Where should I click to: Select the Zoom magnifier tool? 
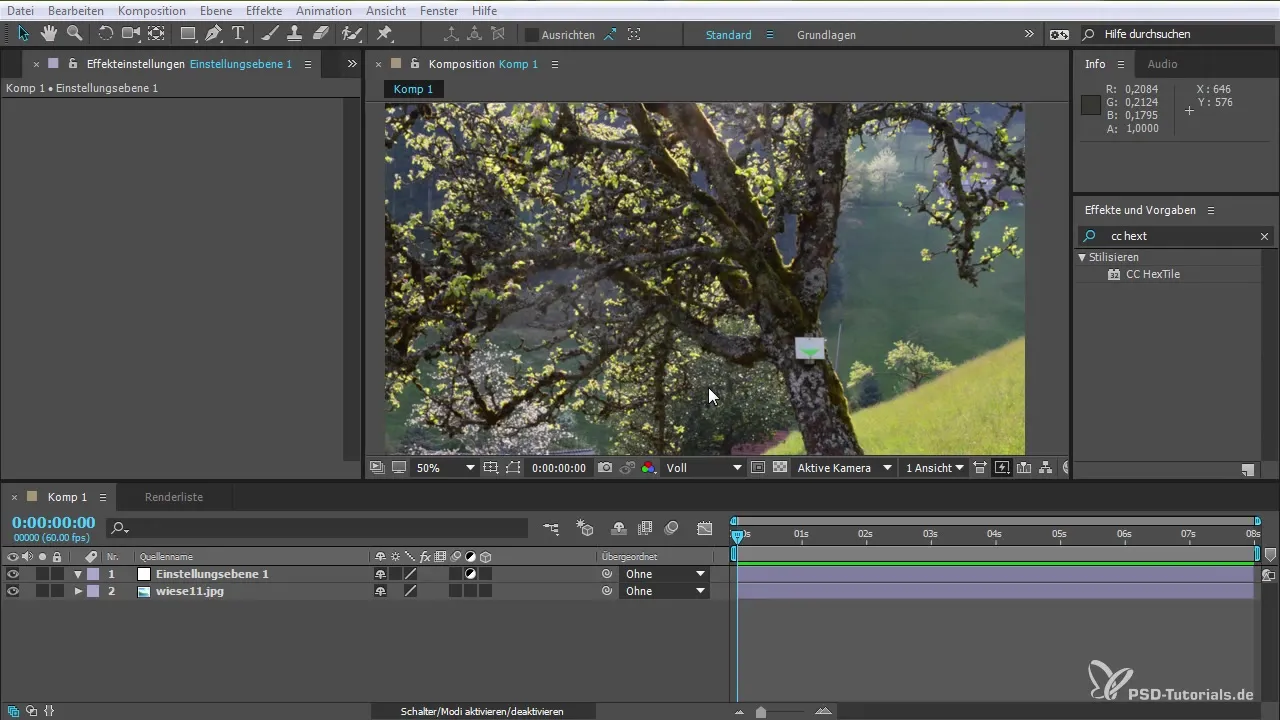pos(74,34)
